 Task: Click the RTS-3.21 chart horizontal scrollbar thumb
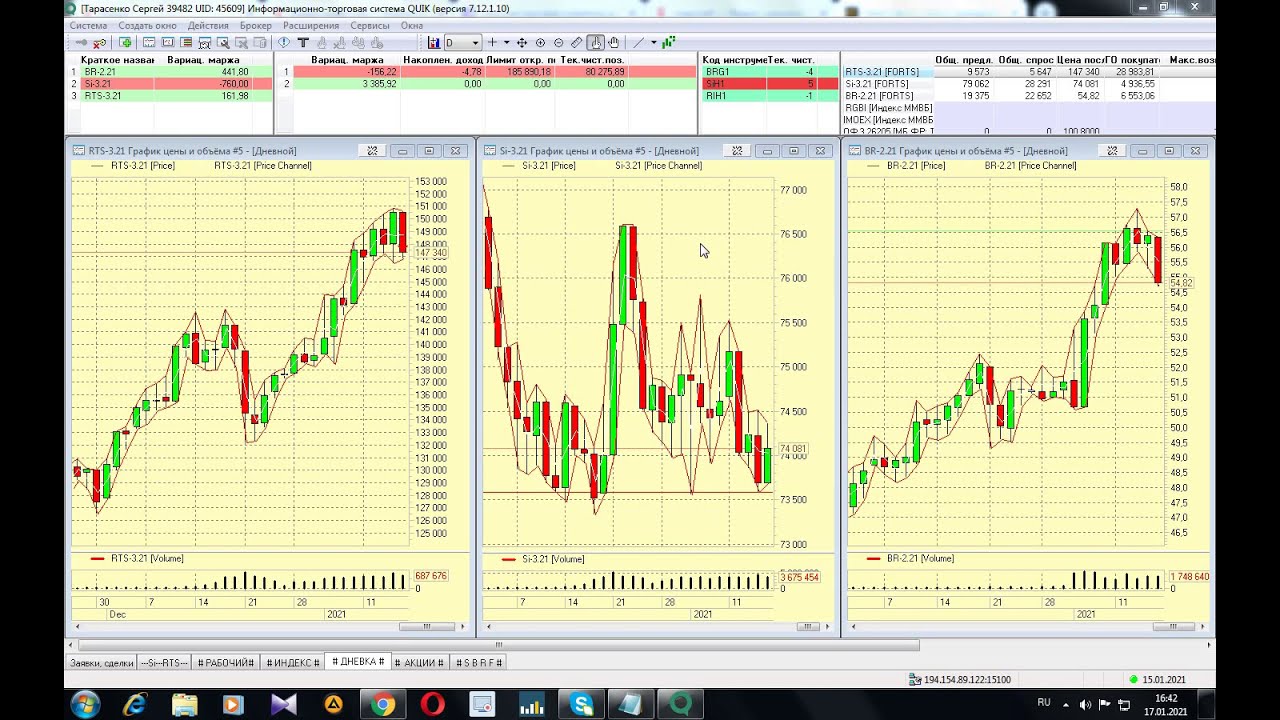coord(426,627)
